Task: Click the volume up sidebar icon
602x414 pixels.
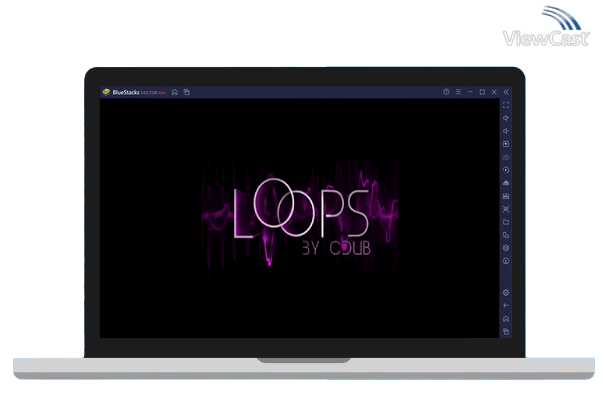Action: pos(506,118)
